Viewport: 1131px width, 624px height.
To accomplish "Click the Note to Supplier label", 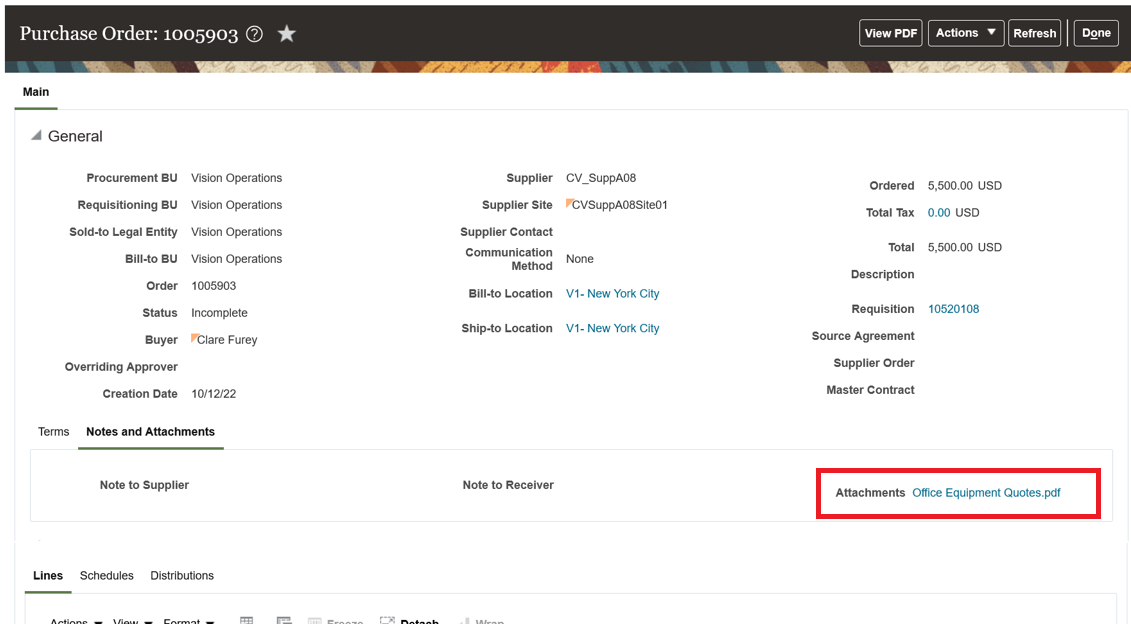I will pyautogui.click(x=144, y=485).
